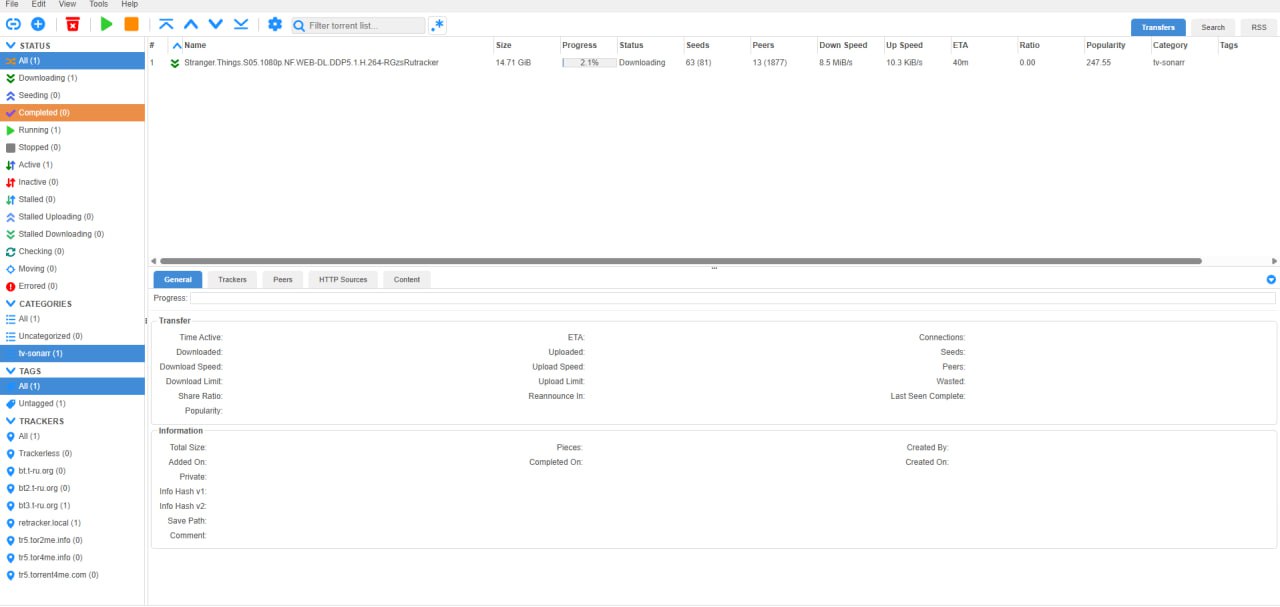
Task: Select the Downloading (1) status filter
Action: [x=47, y=78]
